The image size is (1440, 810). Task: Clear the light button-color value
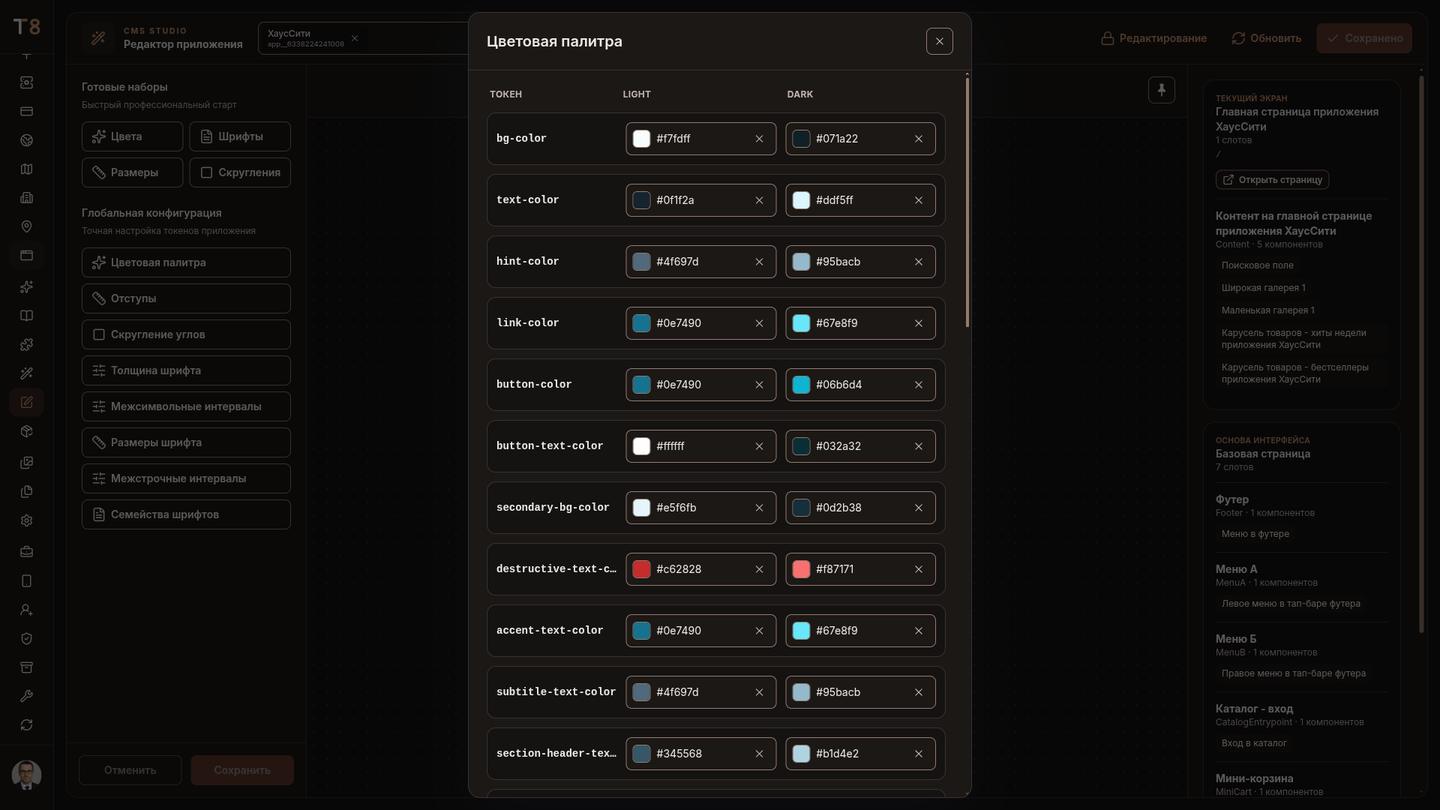[759, 385]
